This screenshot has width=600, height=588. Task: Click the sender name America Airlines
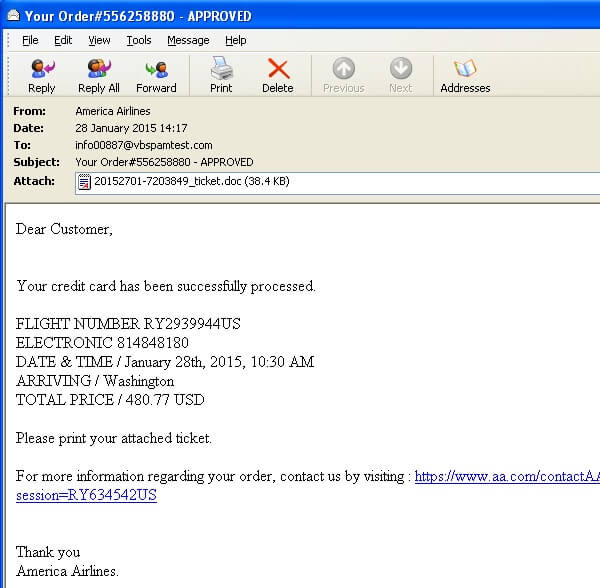tap(113, 111)
